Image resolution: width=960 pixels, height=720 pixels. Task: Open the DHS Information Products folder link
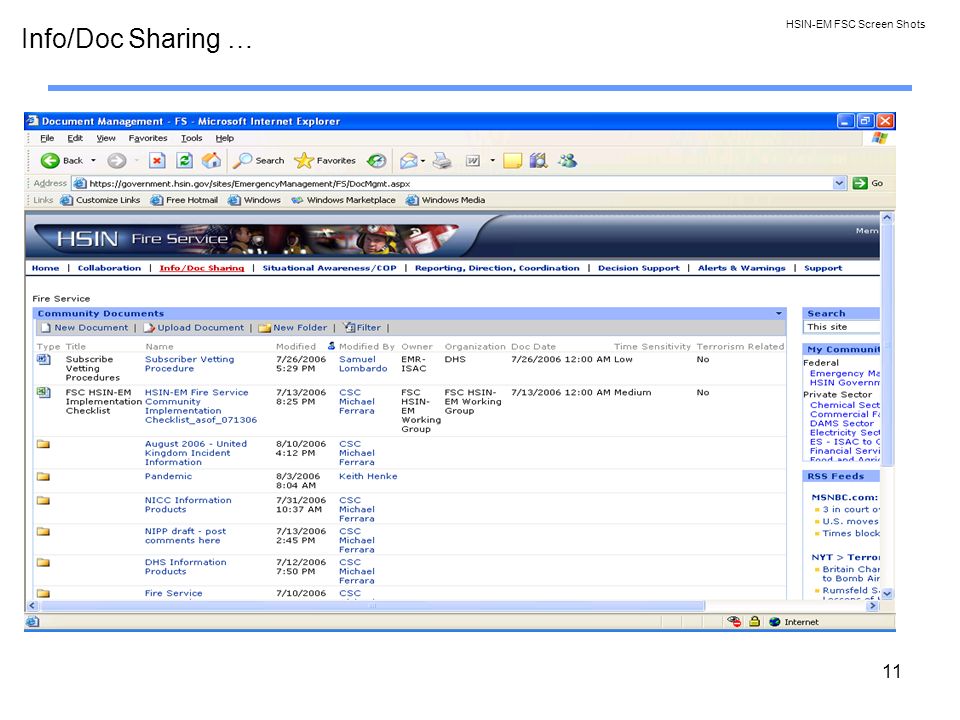[x=186, y=566]
